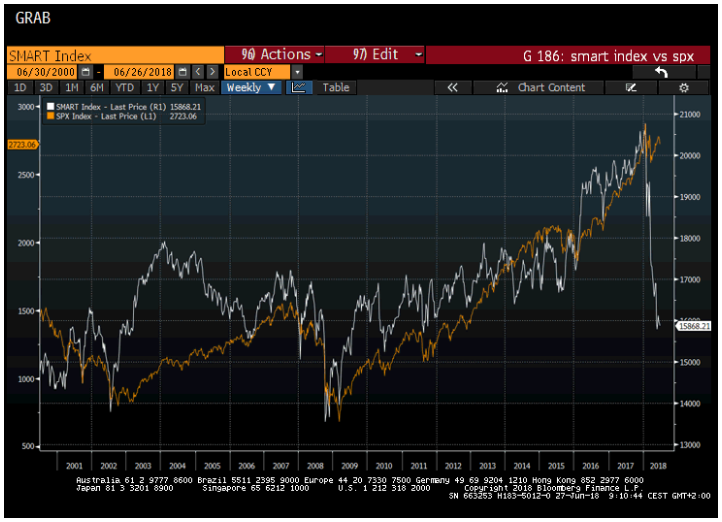Click the next date range arrow
Screen dimensions: 722x522
tap(212, 72)
